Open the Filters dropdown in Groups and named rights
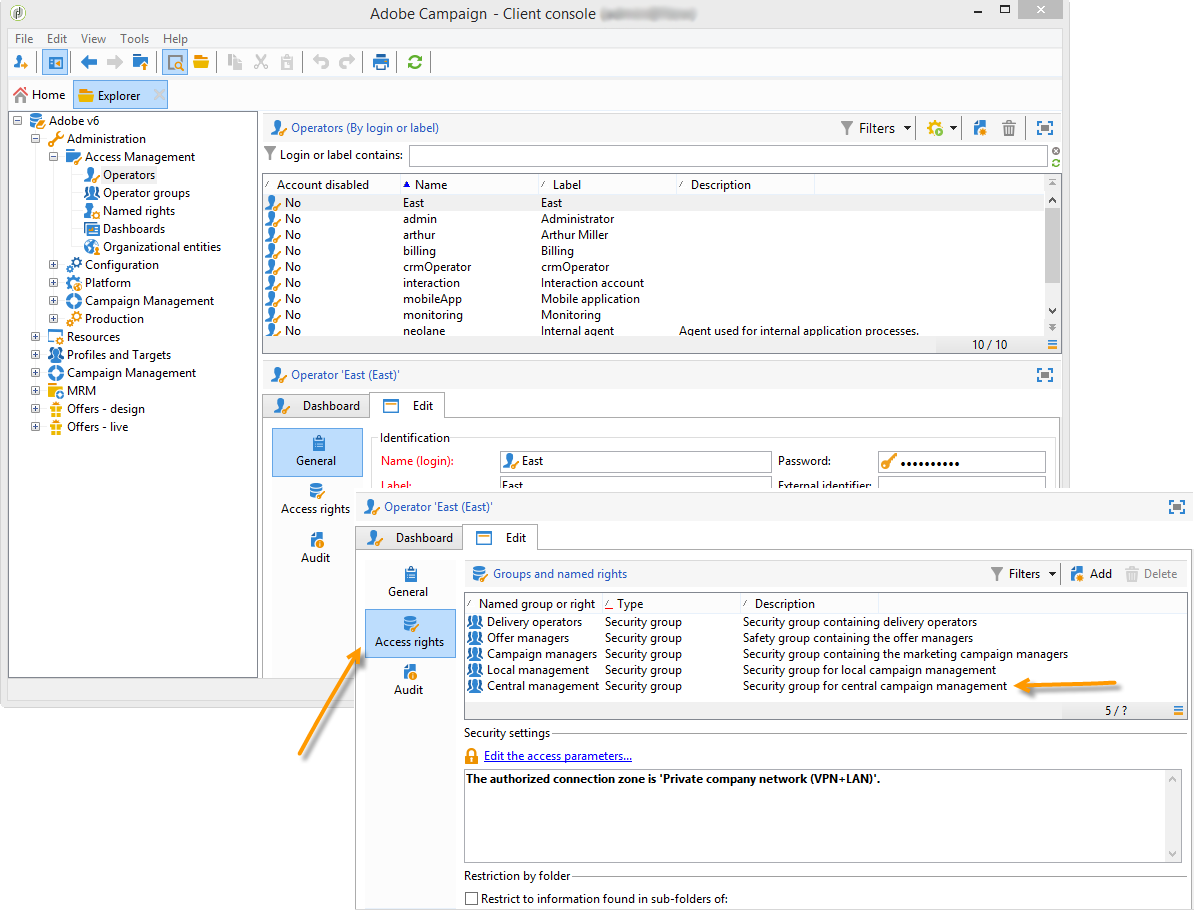Image resolution: width=1194 pixels, height=917 pixels. (x=1023, y=574)
